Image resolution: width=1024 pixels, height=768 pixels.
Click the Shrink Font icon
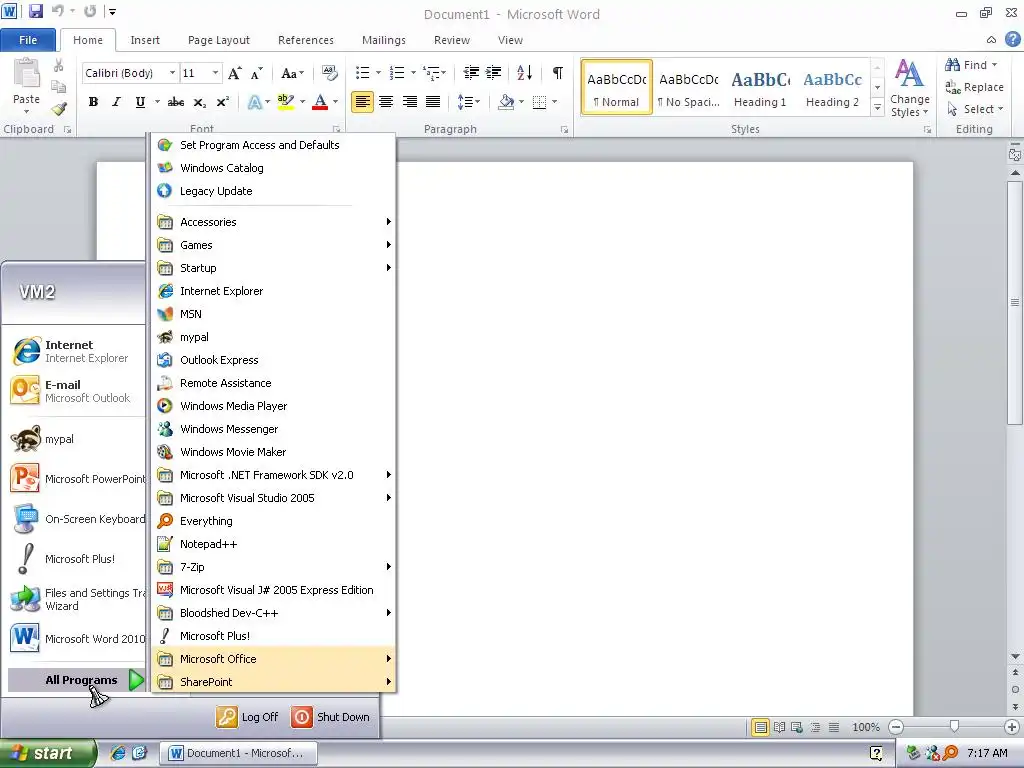[x=257, y=73]
